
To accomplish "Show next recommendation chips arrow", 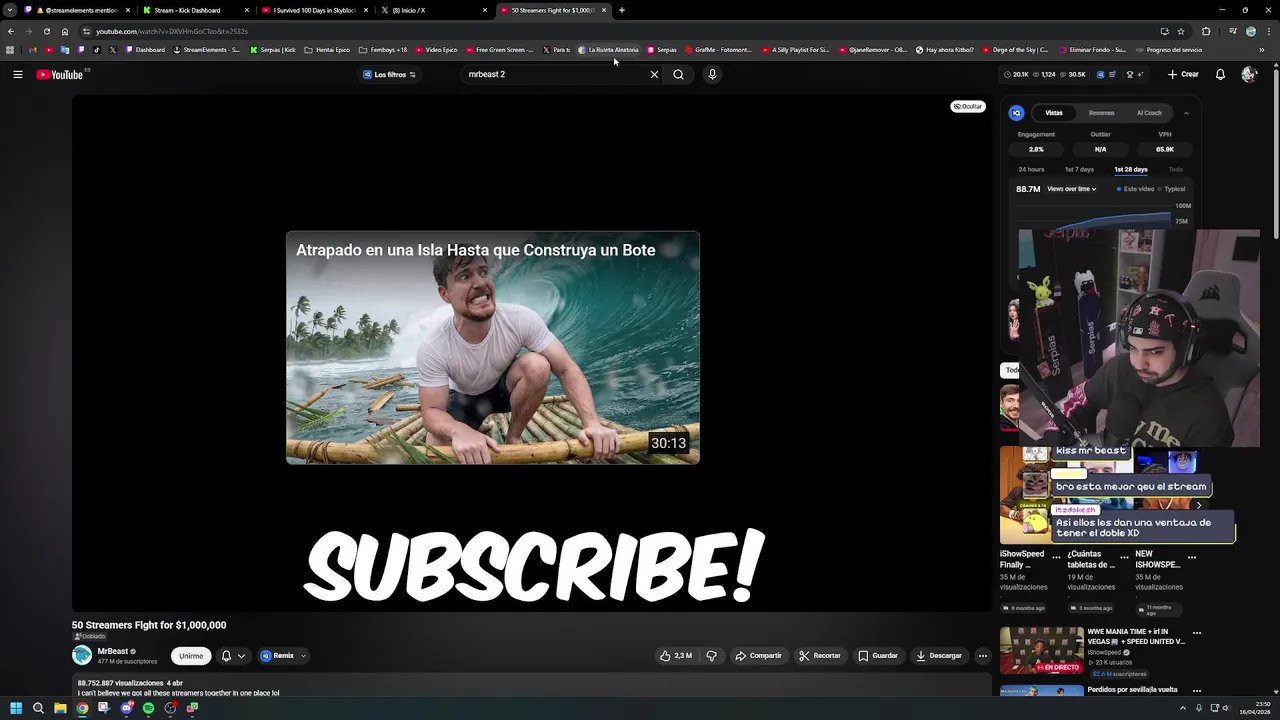I will click(x=1199, y=506).
